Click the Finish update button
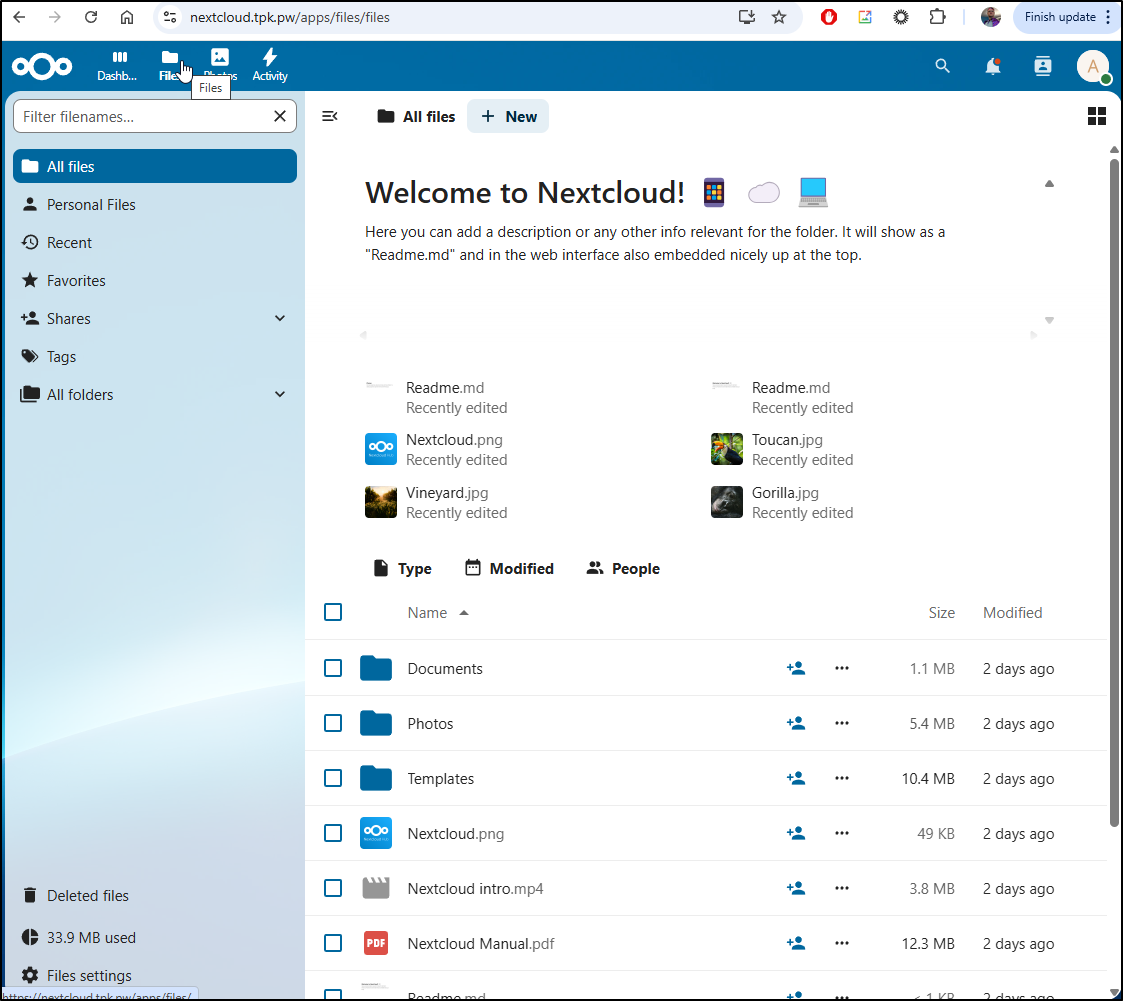This screenshot has width=1123, height=1001. [x=1059, y=17]
